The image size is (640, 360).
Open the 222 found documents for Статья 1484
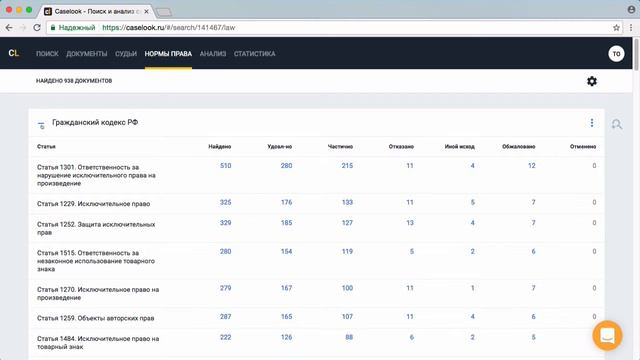pyautogui.click(x=225, y=337)
